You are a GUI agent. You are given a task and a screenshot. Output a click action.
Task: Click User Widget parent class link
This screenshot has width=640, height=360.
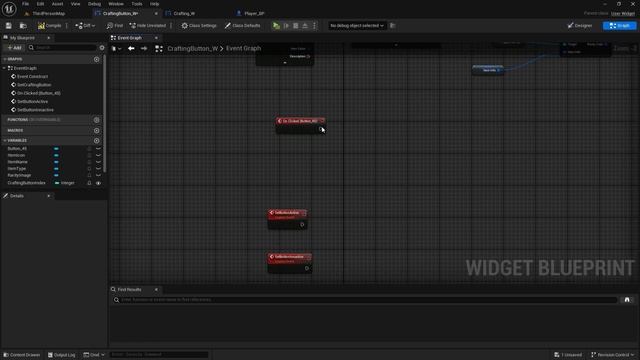tap(623, 13)
